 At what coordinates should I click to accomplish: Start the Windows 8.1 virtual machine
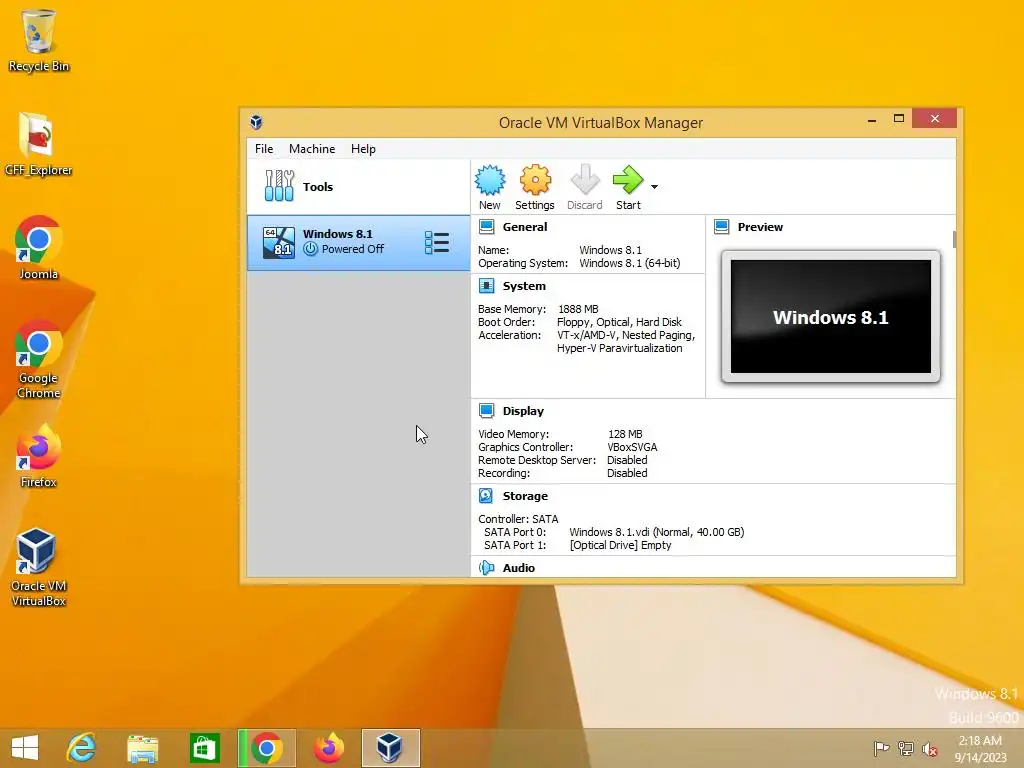click(x=628, y=187)
